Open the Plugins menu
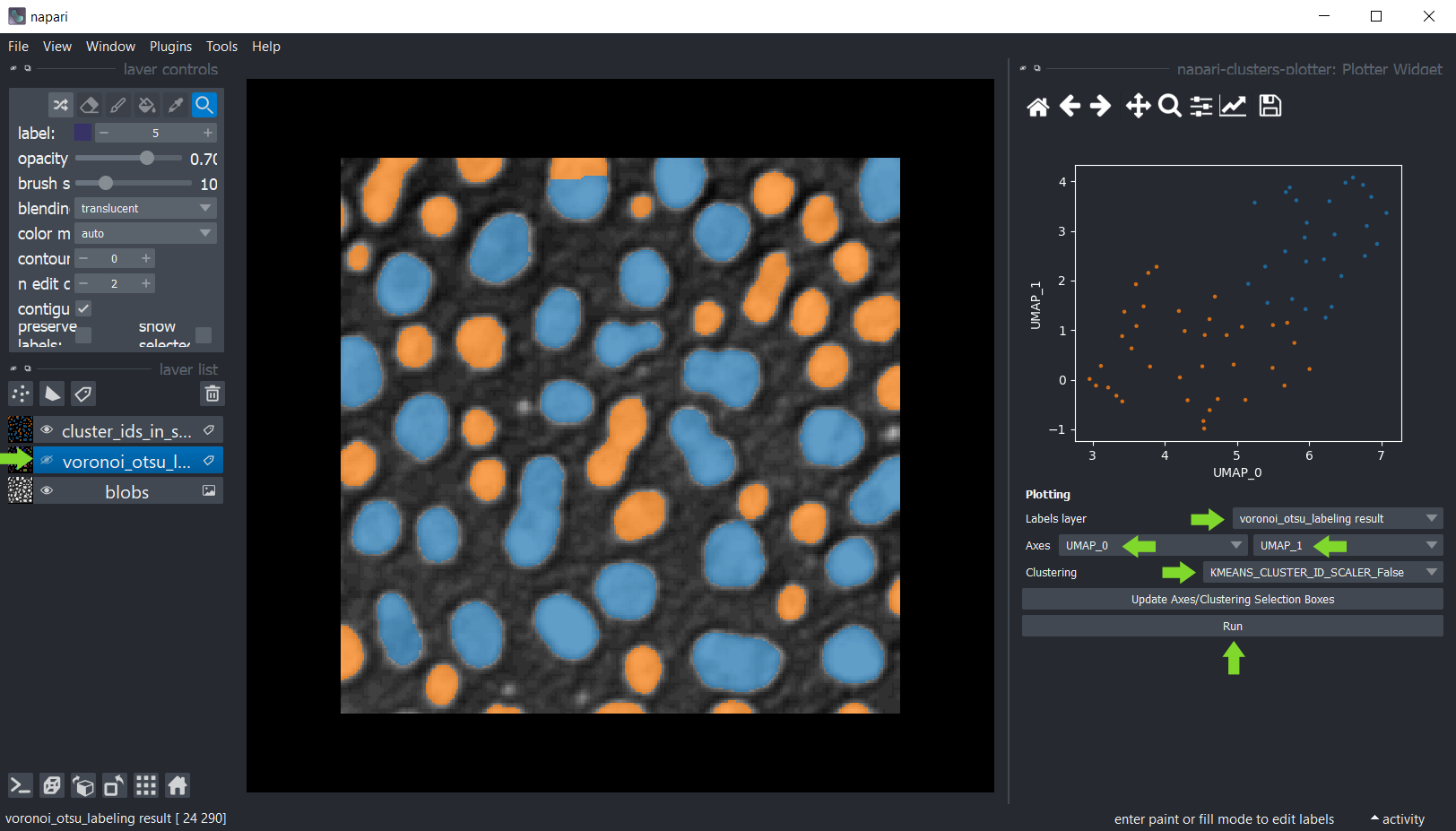 (x=170, y=47)
